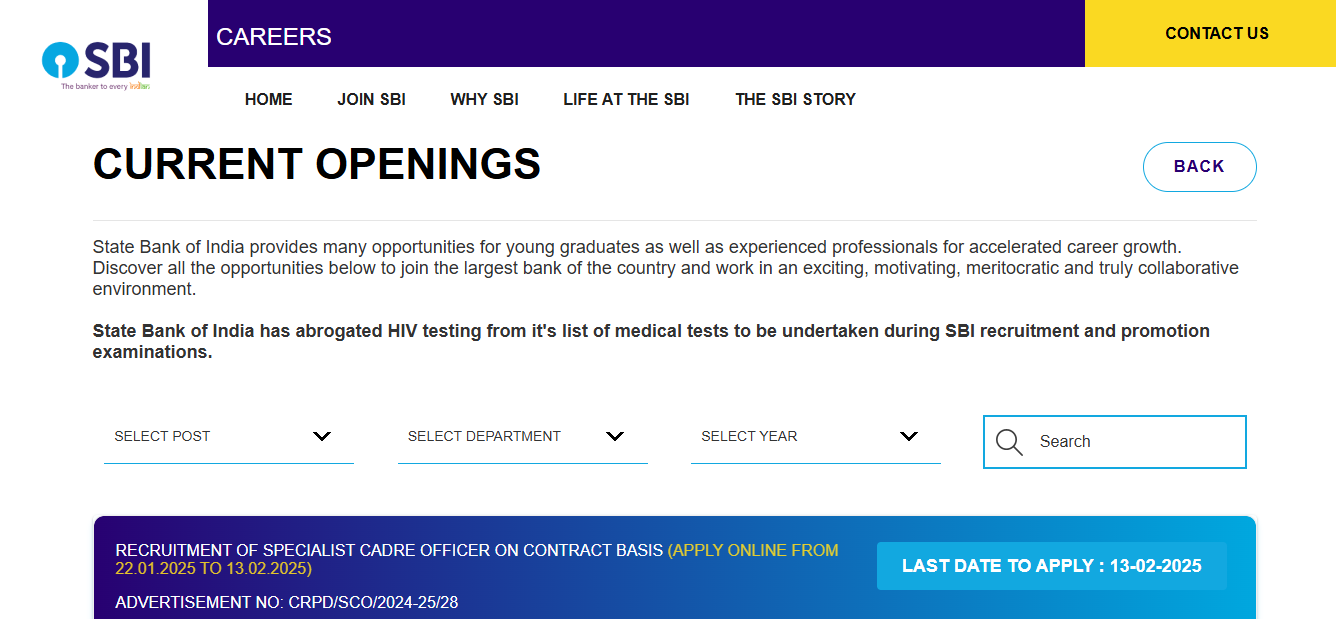Click the advertisement number CRPD/SCO/2024-25/28 text
The height and width of the screenshot is (619, 1336).
click(x=286, y=602)
